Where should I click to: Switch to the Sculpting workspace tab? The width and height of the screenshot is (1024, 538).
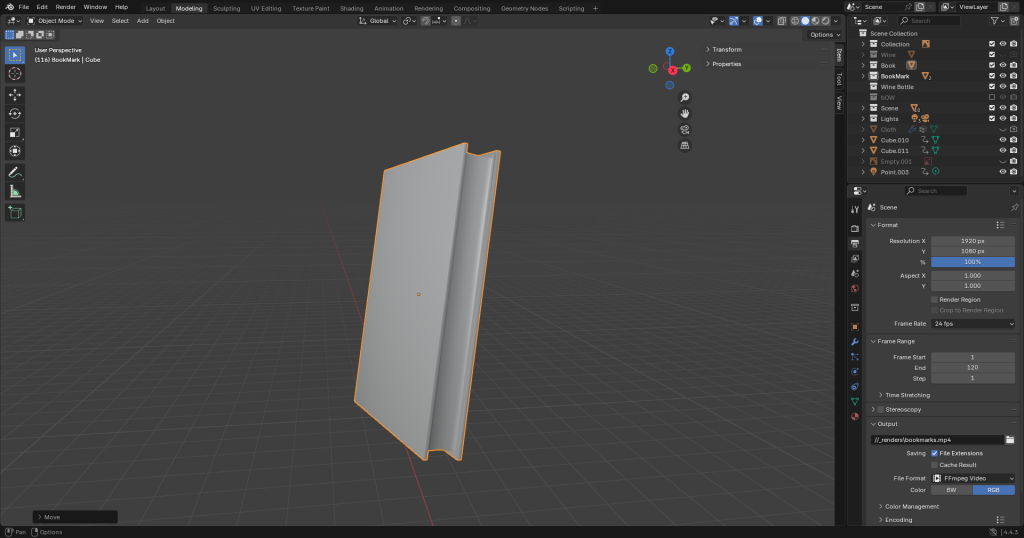[227, 8]
